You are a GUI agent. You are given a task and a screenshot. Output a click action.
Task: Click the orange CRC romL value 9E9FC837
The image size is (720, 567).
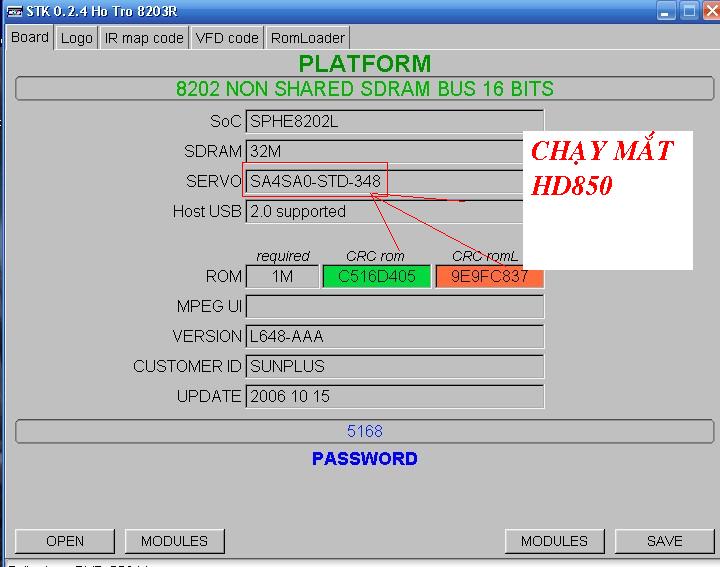pyautogui.click(x=489, y=276)
